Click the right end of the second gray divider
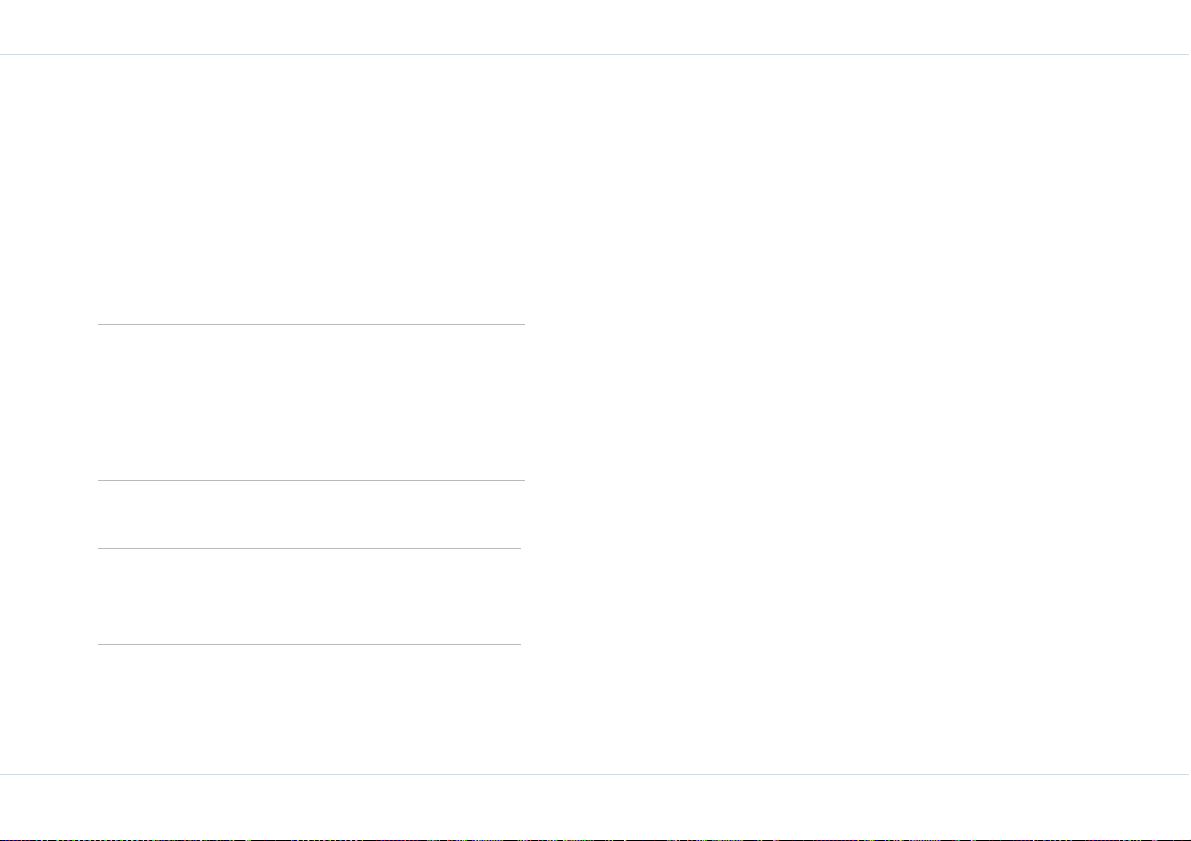This screenshot has width=1191, height=841. 523,480
